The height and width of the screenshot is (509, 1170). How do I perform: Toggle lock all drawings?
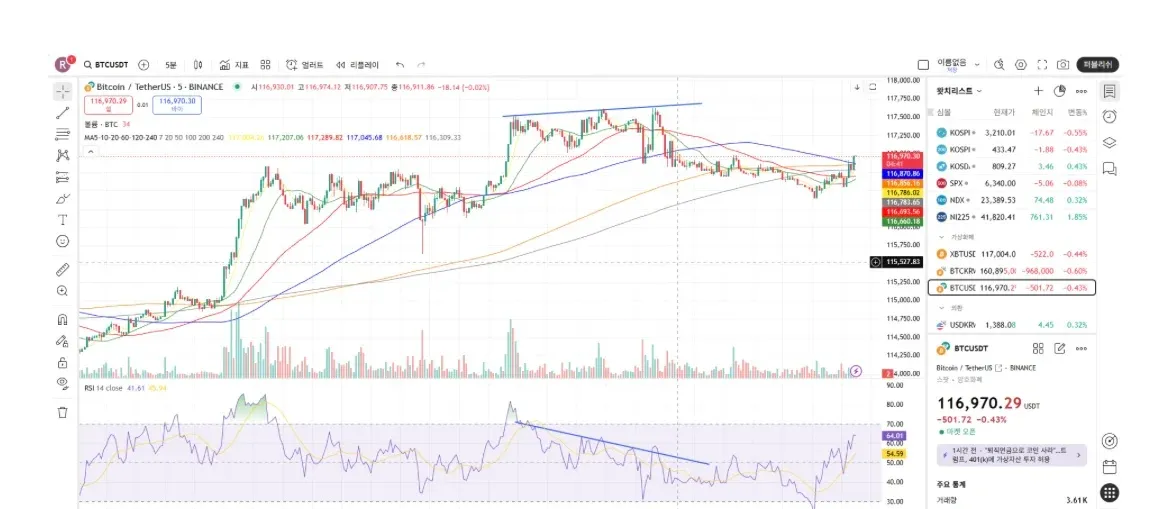pos(63,363)
